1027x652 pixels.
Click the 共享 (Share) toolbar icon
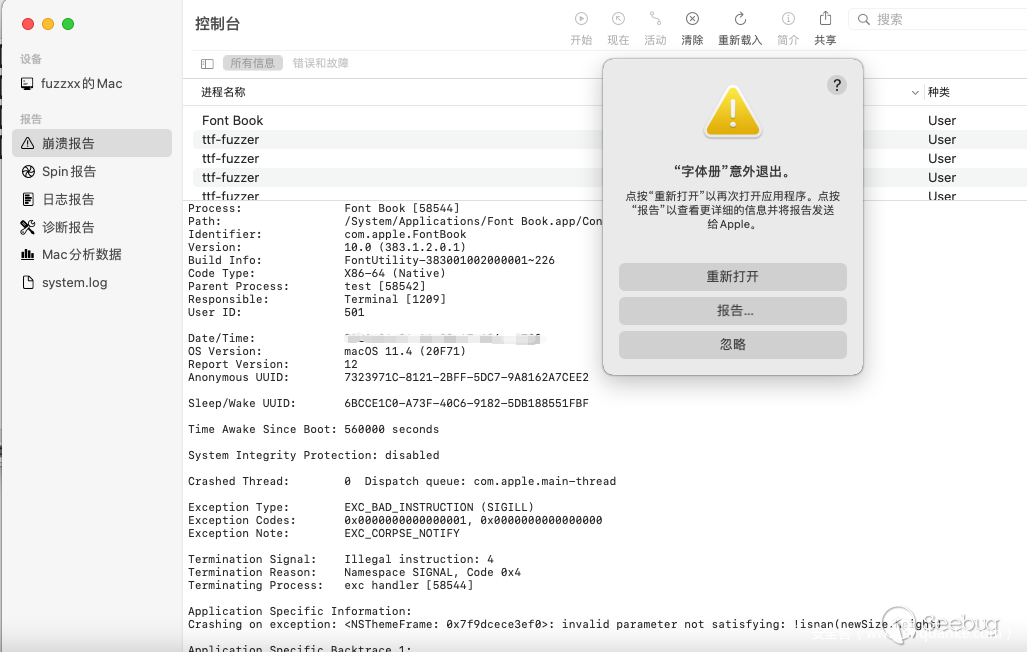(825, 19)
